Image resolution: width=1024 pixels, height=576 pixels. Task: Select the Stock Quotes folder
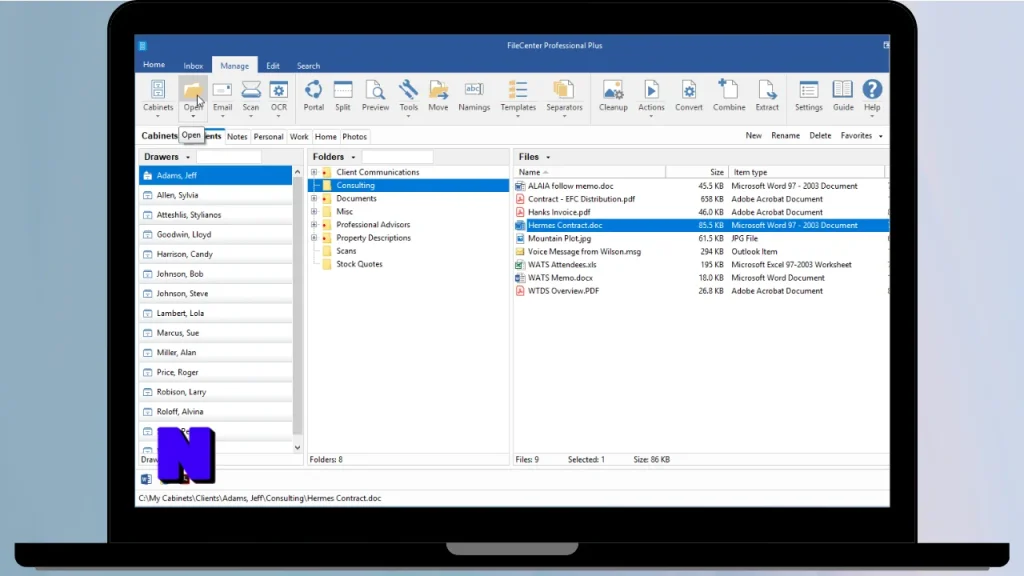(x=359, y=264)
